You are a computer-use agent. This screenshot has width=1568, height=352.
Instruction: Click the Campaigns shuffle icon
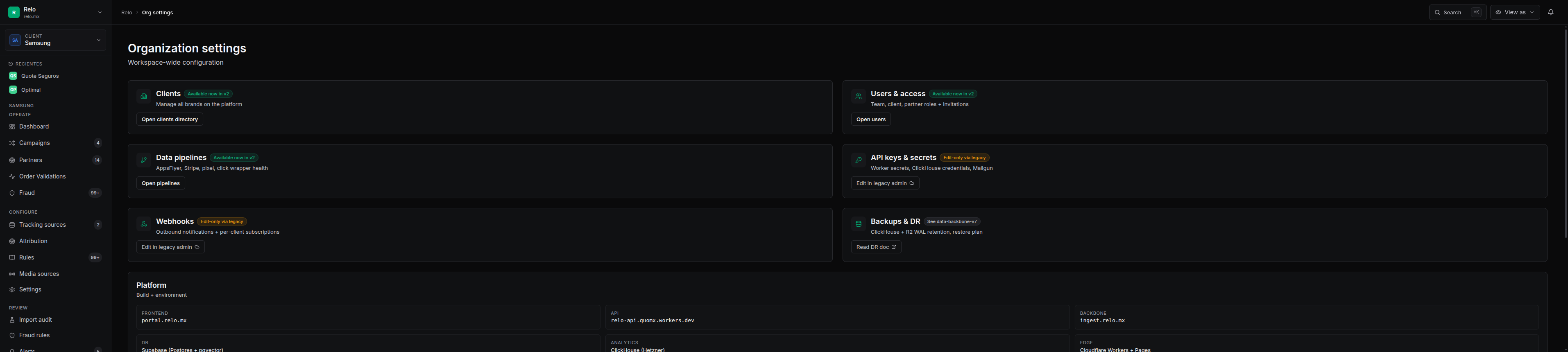11,143
